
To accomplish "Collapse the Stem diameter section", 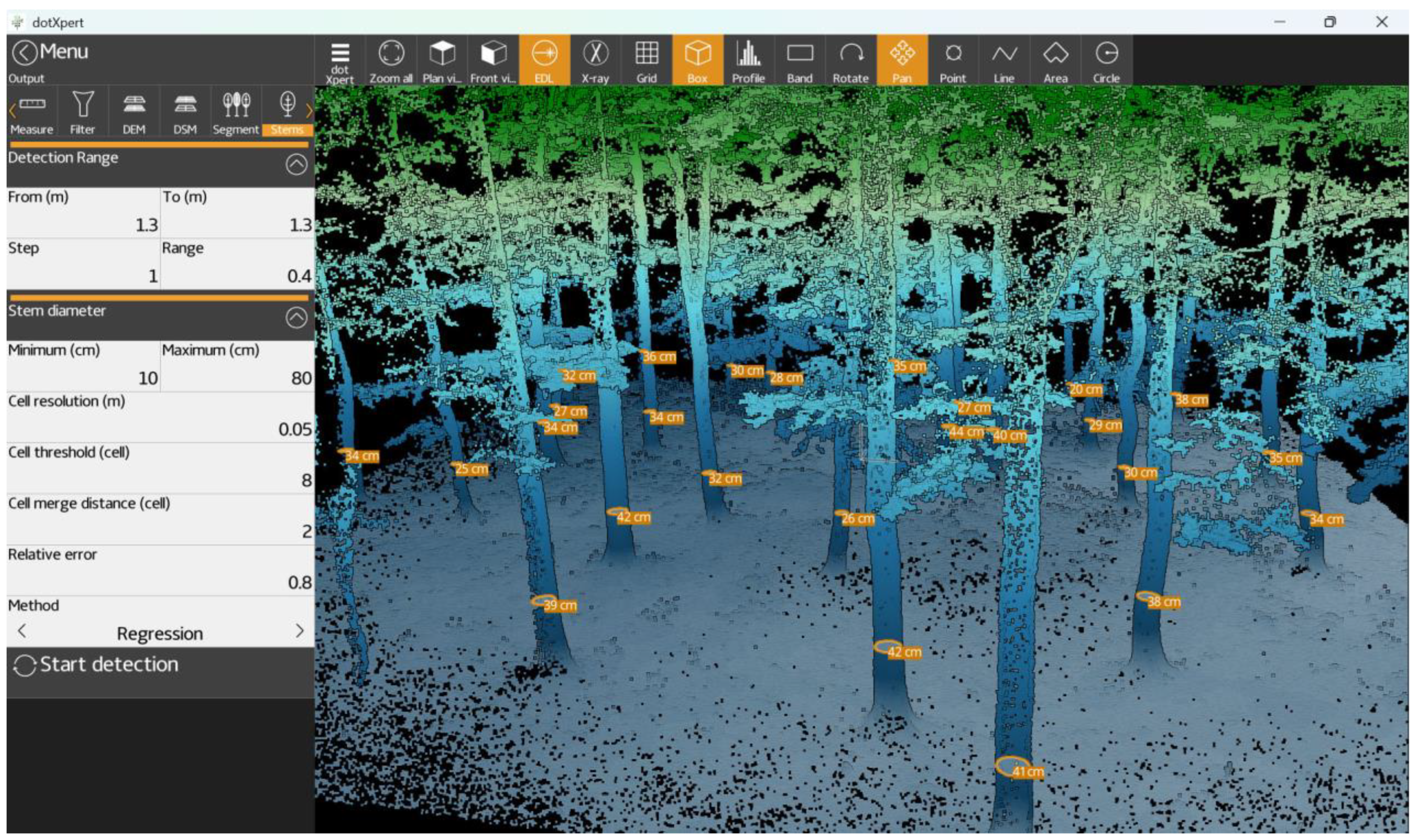I will pyautogui.click(x=296, y=317).
